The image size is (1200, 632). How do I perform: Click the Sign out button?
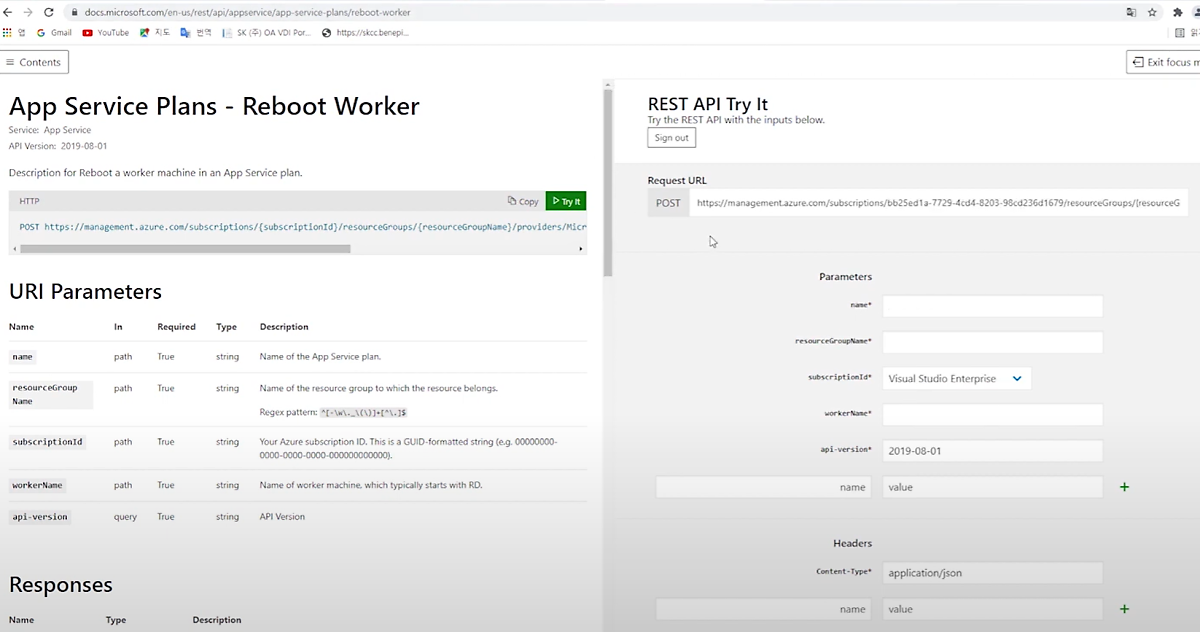(x=671, y=138)
